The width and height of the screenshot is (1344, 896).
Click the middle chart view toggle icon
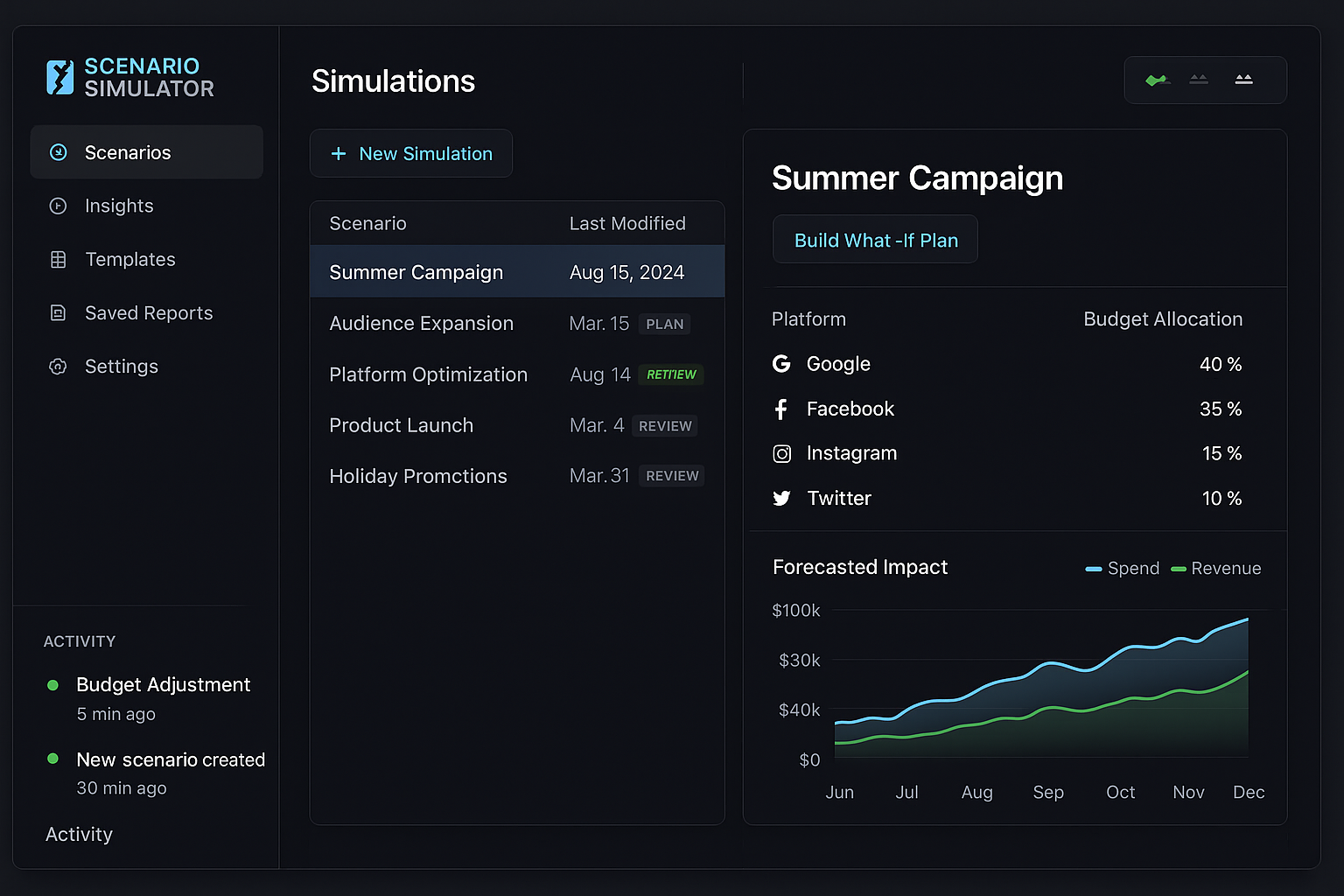[x=1199, y=80]
